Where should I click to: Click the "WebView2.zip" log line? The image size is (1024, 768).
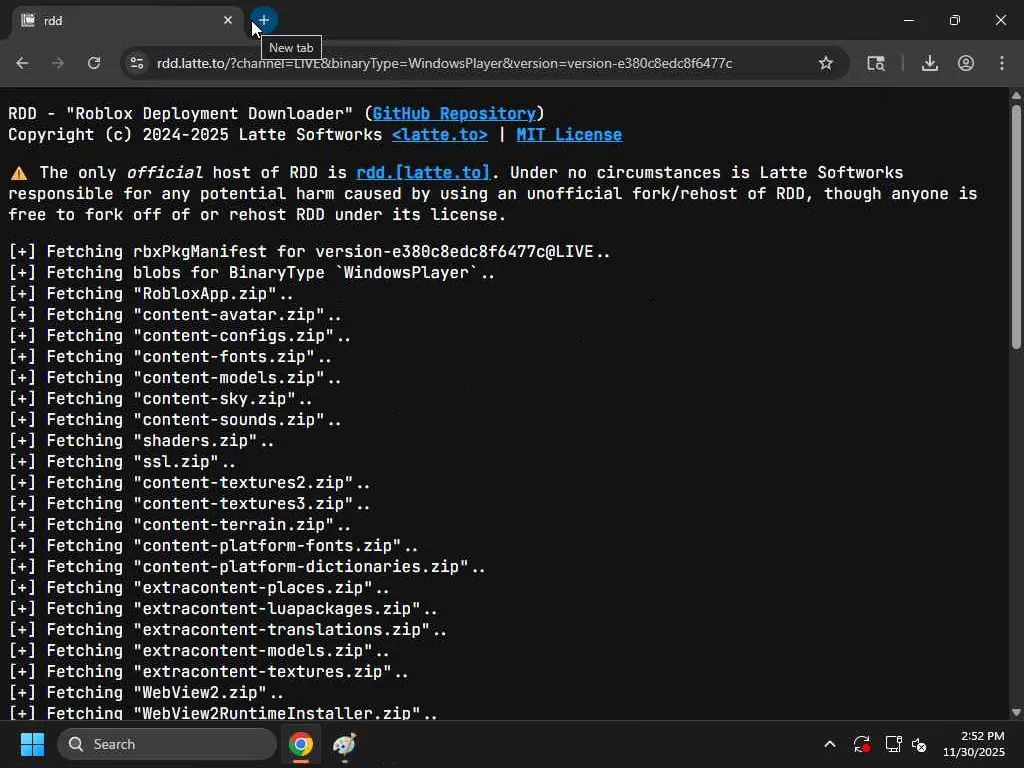tap(146, 692)
